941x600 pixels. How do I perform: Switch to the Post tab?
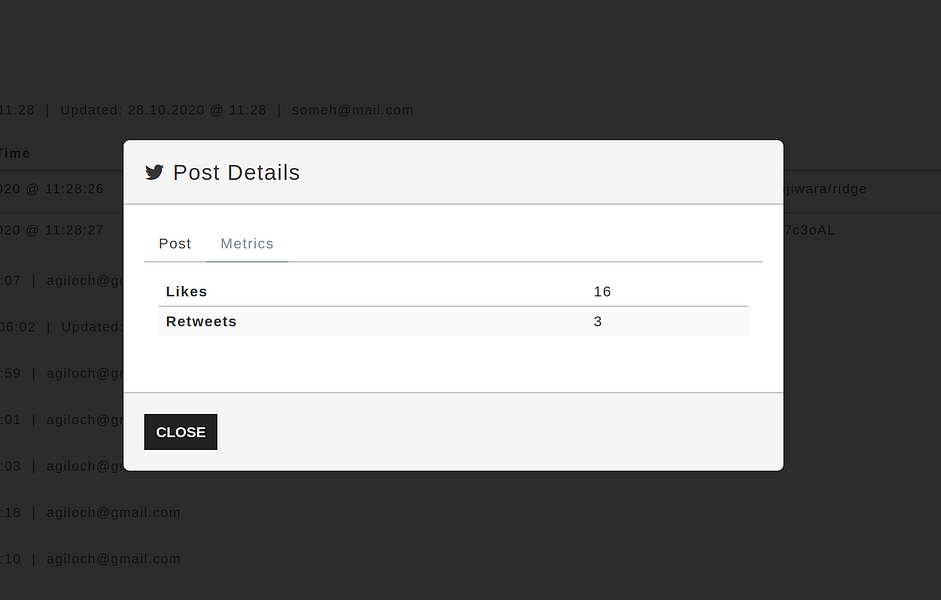175,244
